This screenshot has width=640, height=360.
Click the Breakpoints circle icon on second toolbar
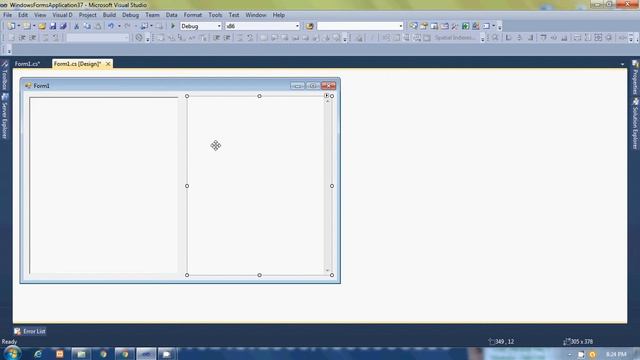pyautogui.click(x=139, y=38)
